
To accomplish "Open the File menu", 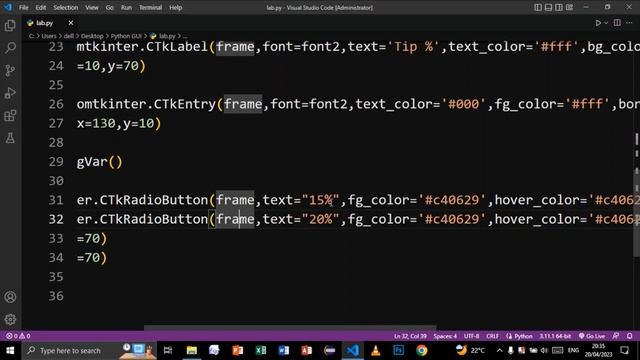I will tap(24, 7).
